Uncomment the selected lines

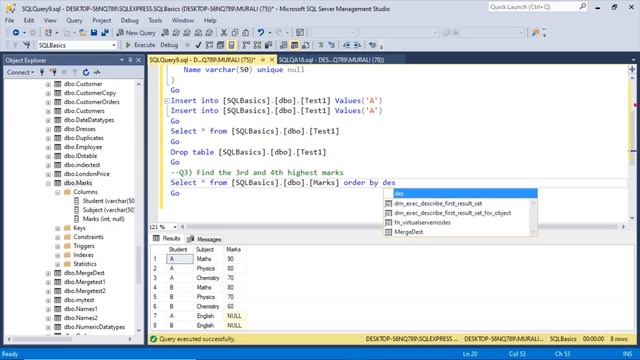click(x=331, y=45)
